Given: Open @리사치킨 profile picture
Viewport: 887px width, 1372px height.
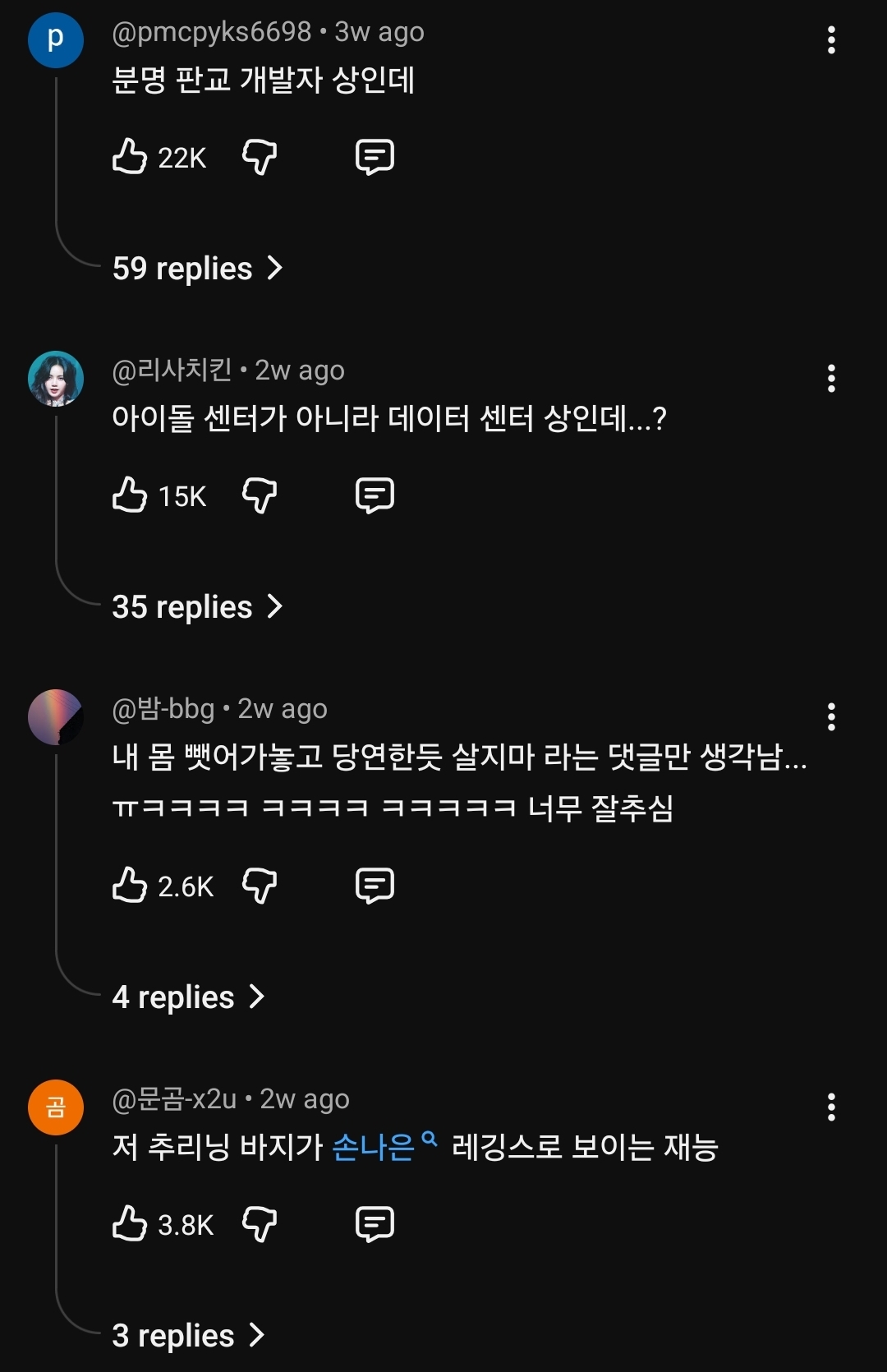Looking at the screenshot, I should tap(56, 379).
